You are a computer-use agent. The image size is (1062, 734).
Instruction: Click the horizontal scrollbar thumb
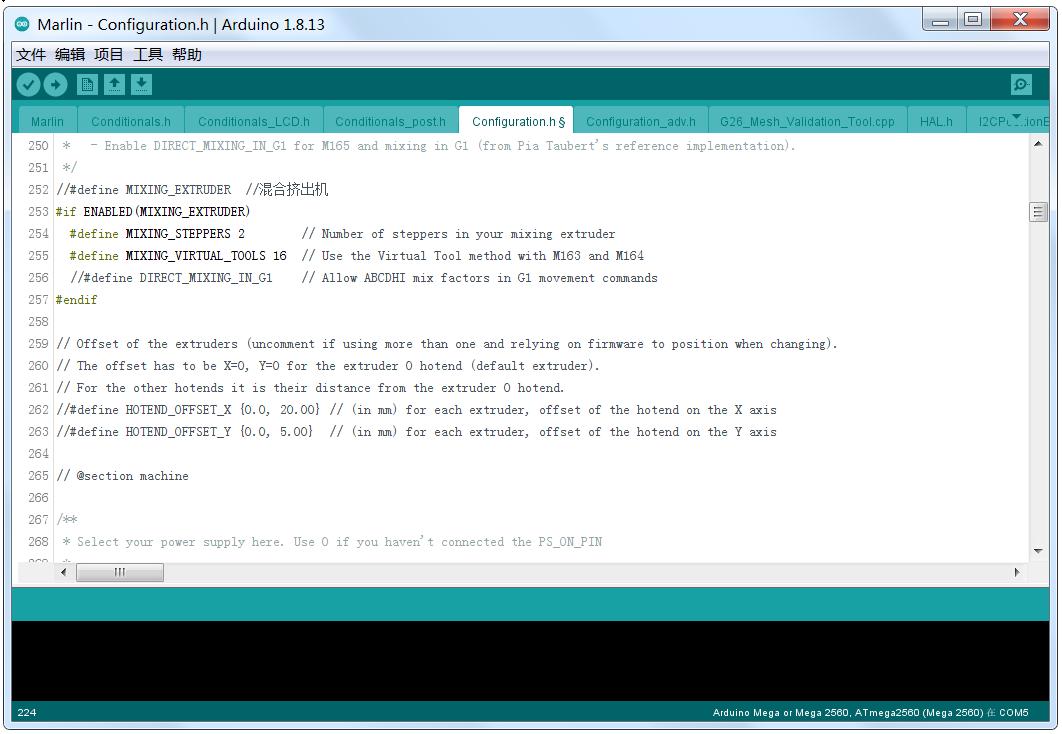(120, 572)
